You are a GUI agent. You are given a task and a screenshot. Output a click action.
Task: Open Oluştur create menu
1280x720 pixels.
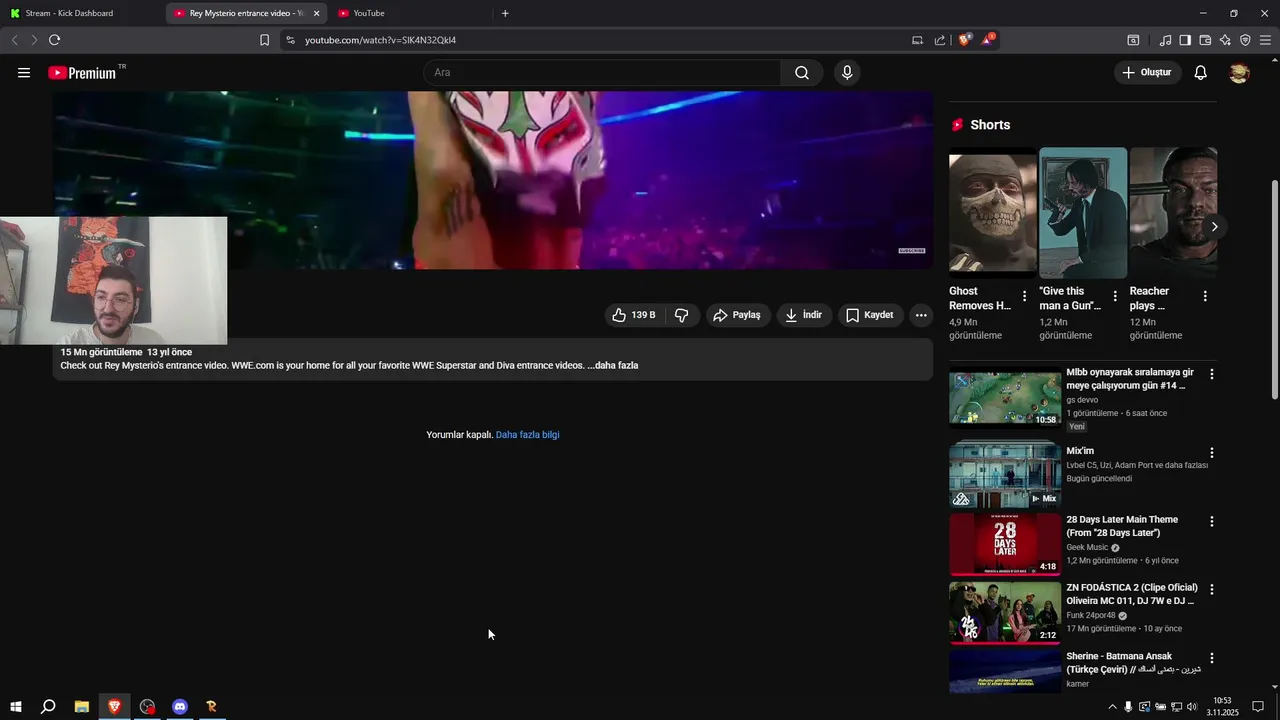1148,73
